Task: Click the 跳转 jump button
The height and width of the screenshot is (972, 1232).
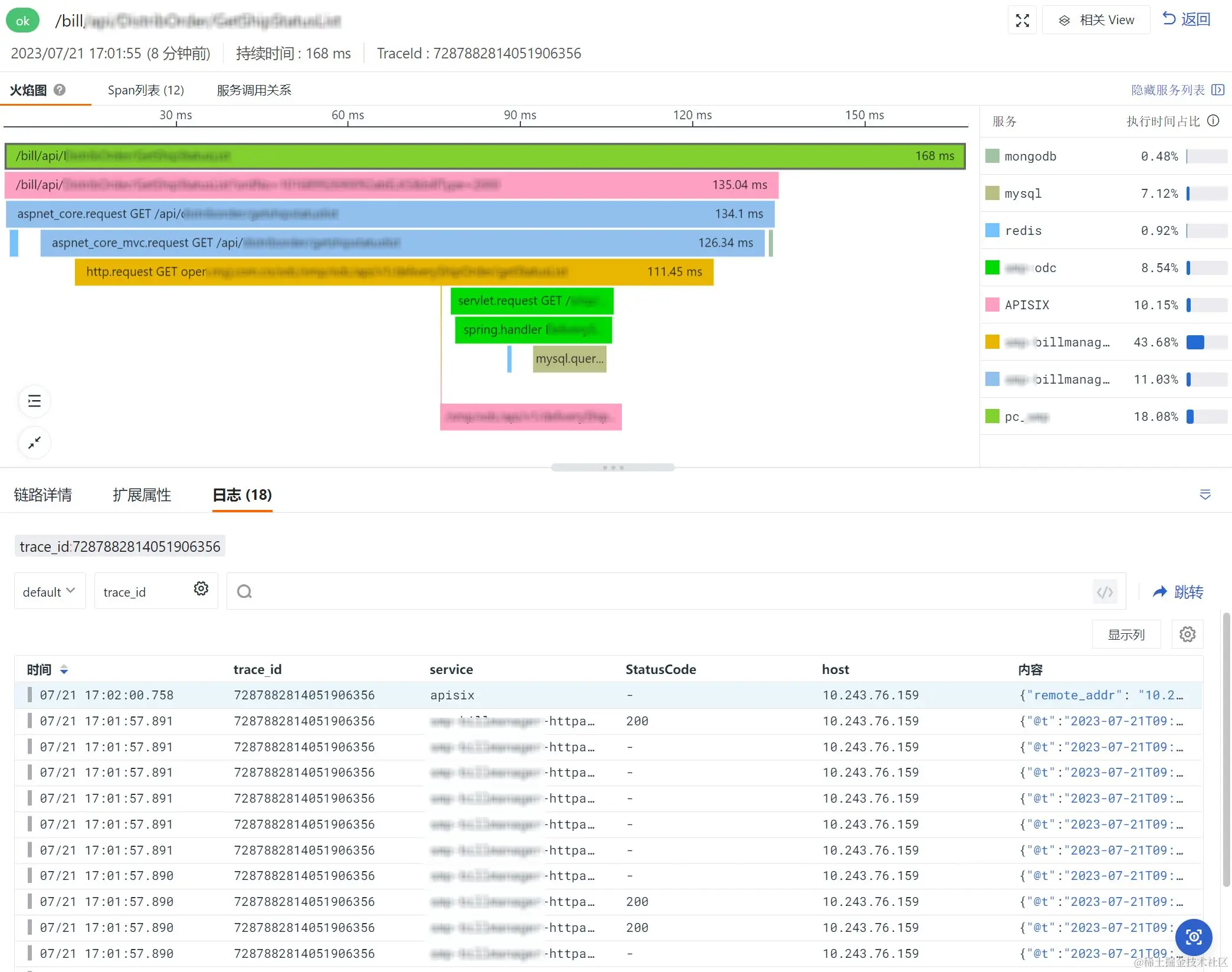Action: [1178, 591]
